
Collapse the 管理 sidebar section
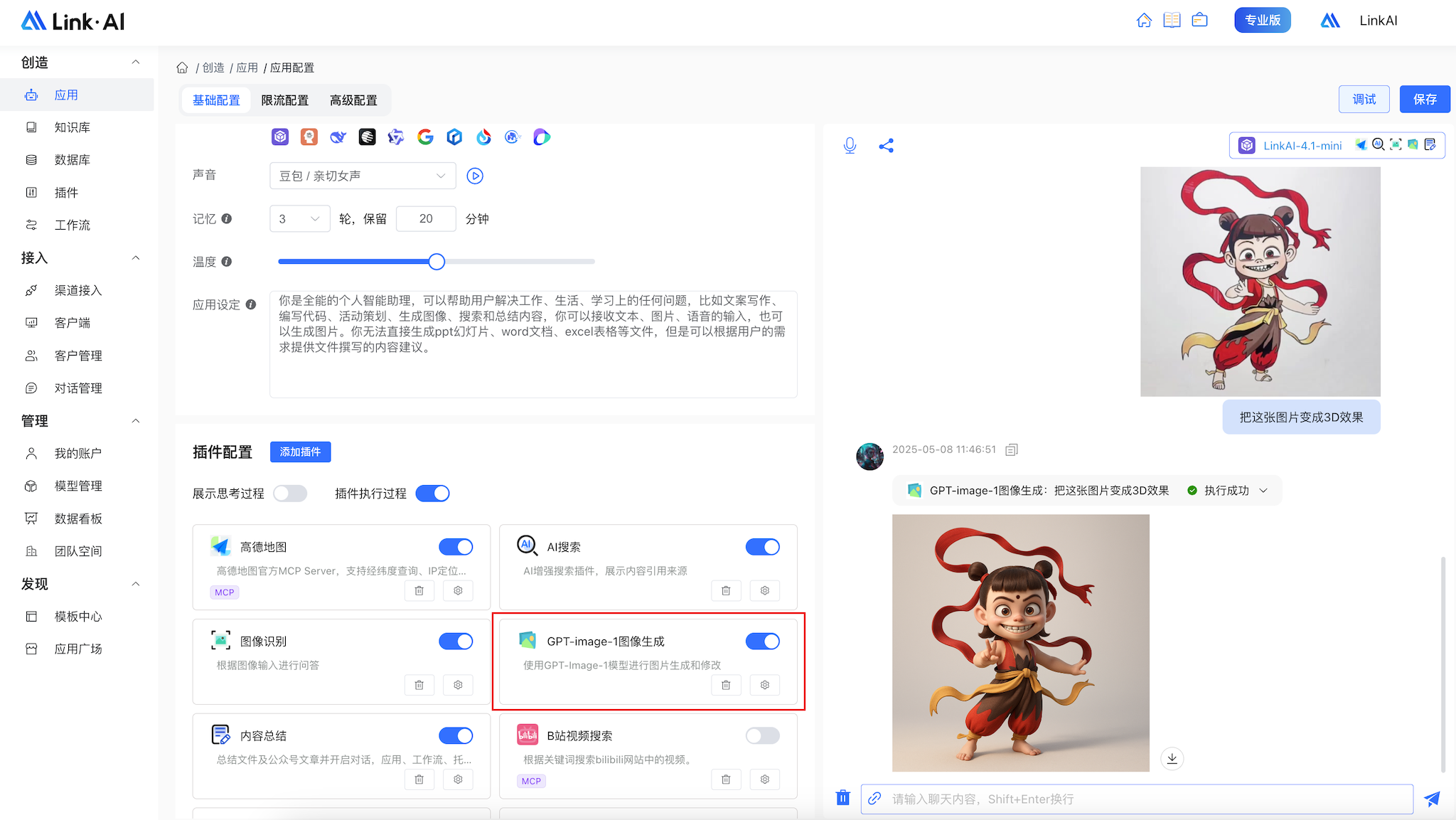136,421
